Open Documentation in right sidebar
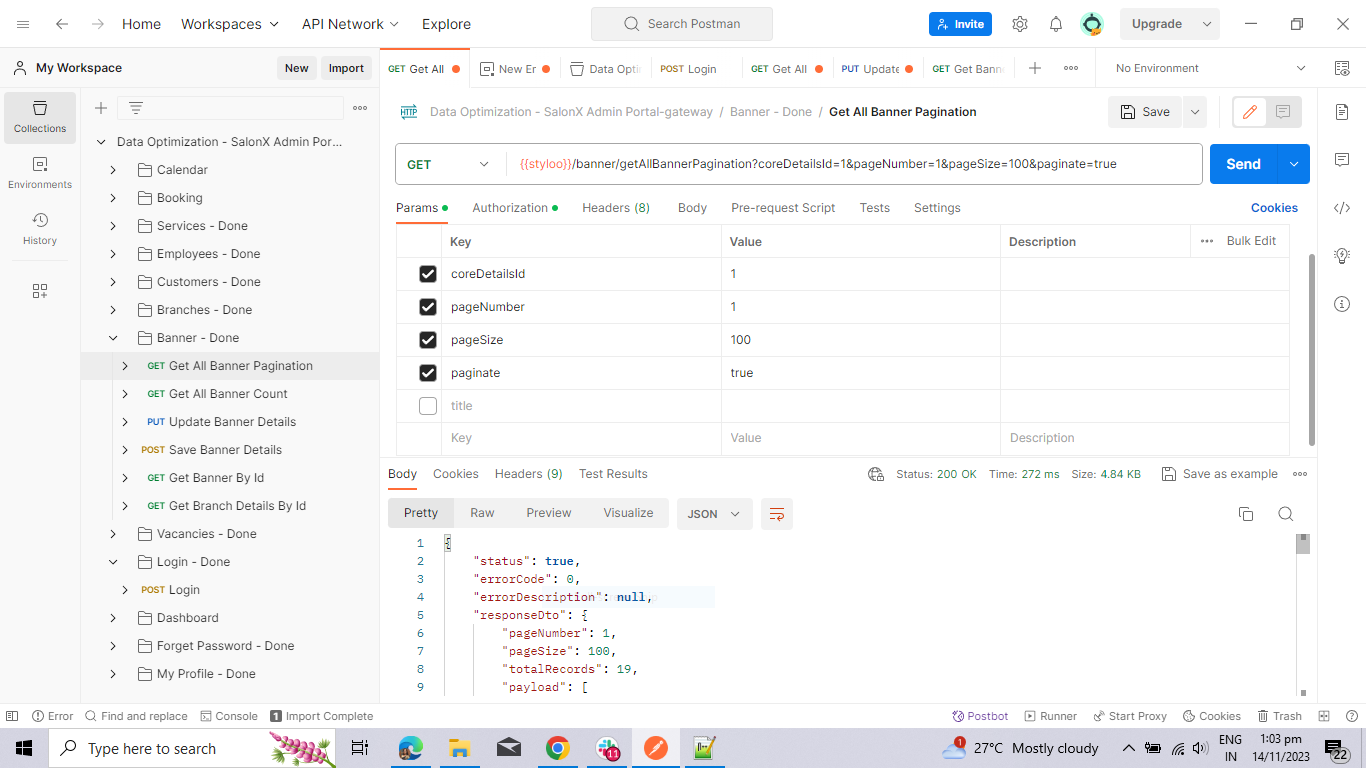The image size is (1366, 768). click(1342, 112)
